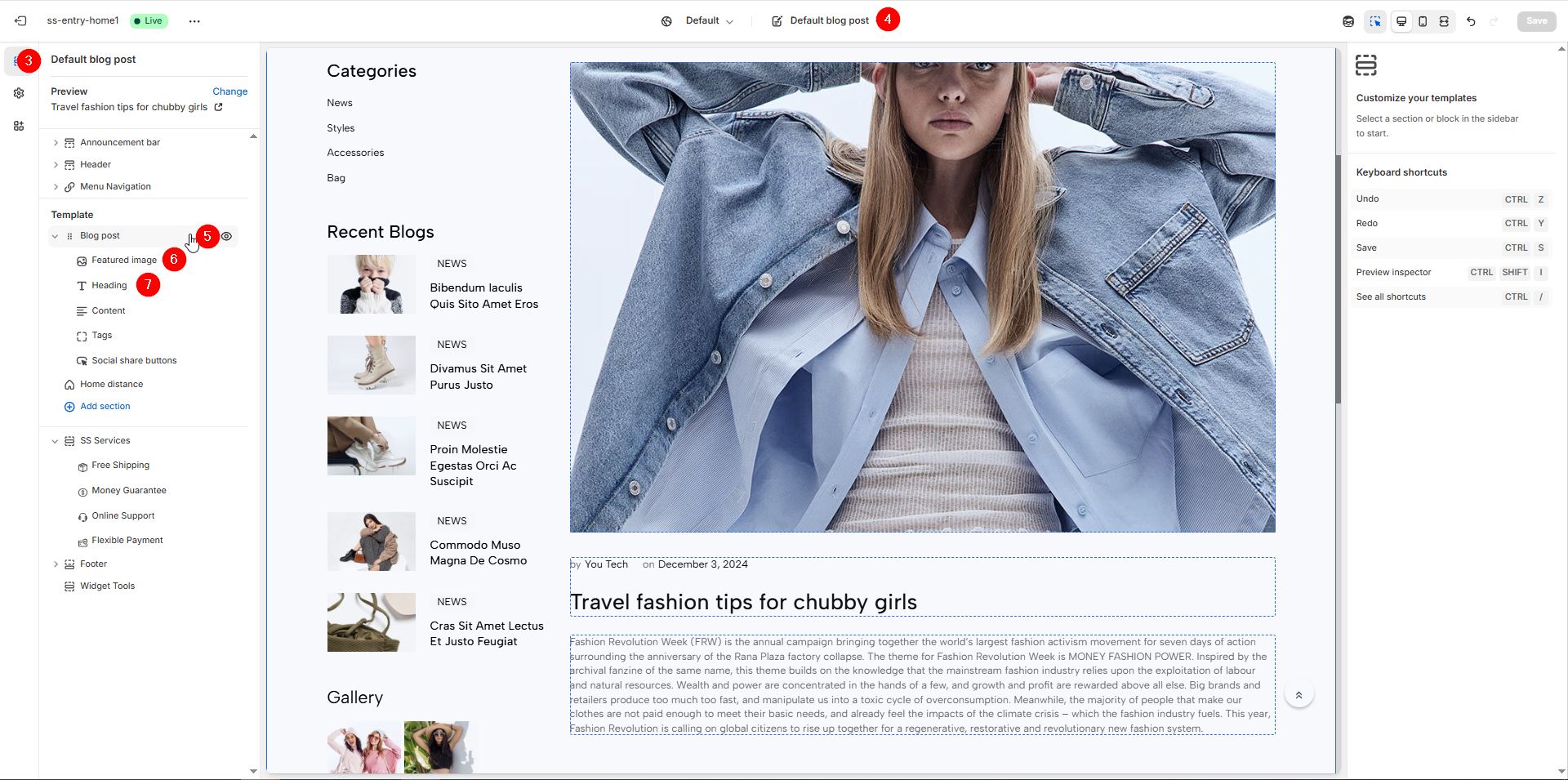Image resolution: width=1568 pixels, height=780 pixels.
Task: Click Add section in the Template group
Action: (x=105, y=406)
